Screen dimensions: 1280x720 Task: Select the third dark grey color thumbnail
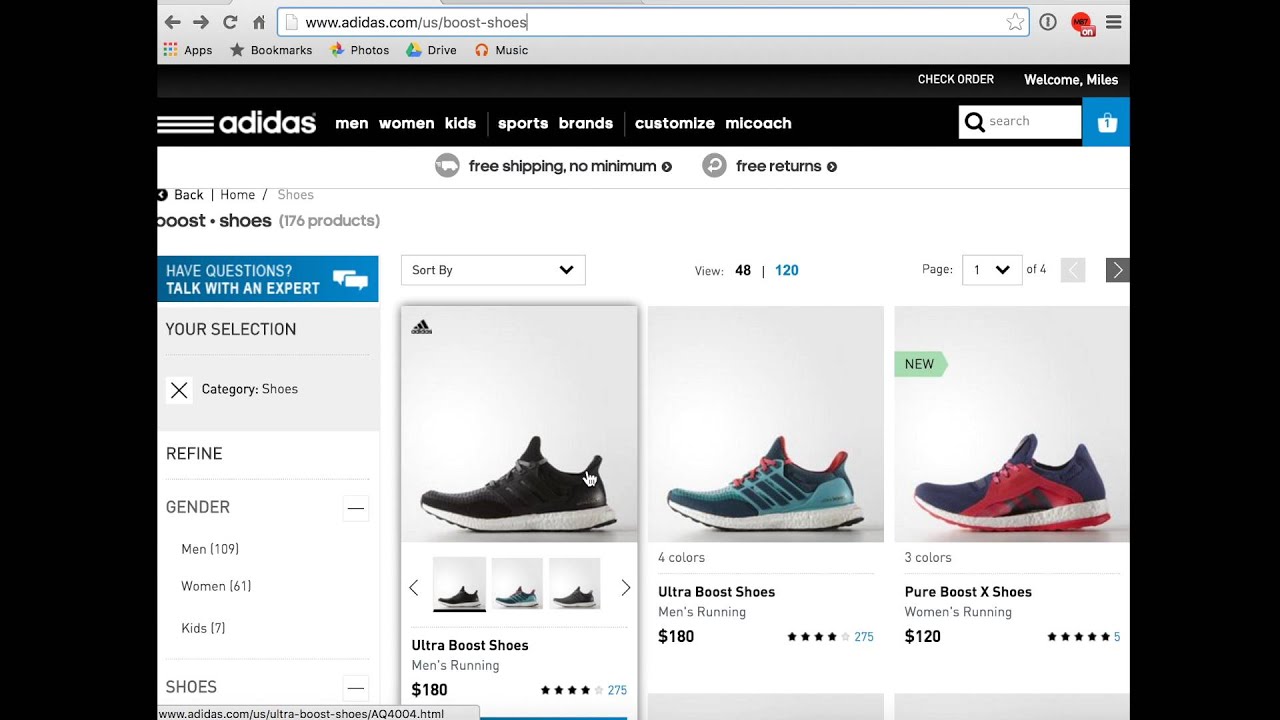coord(575,584)
